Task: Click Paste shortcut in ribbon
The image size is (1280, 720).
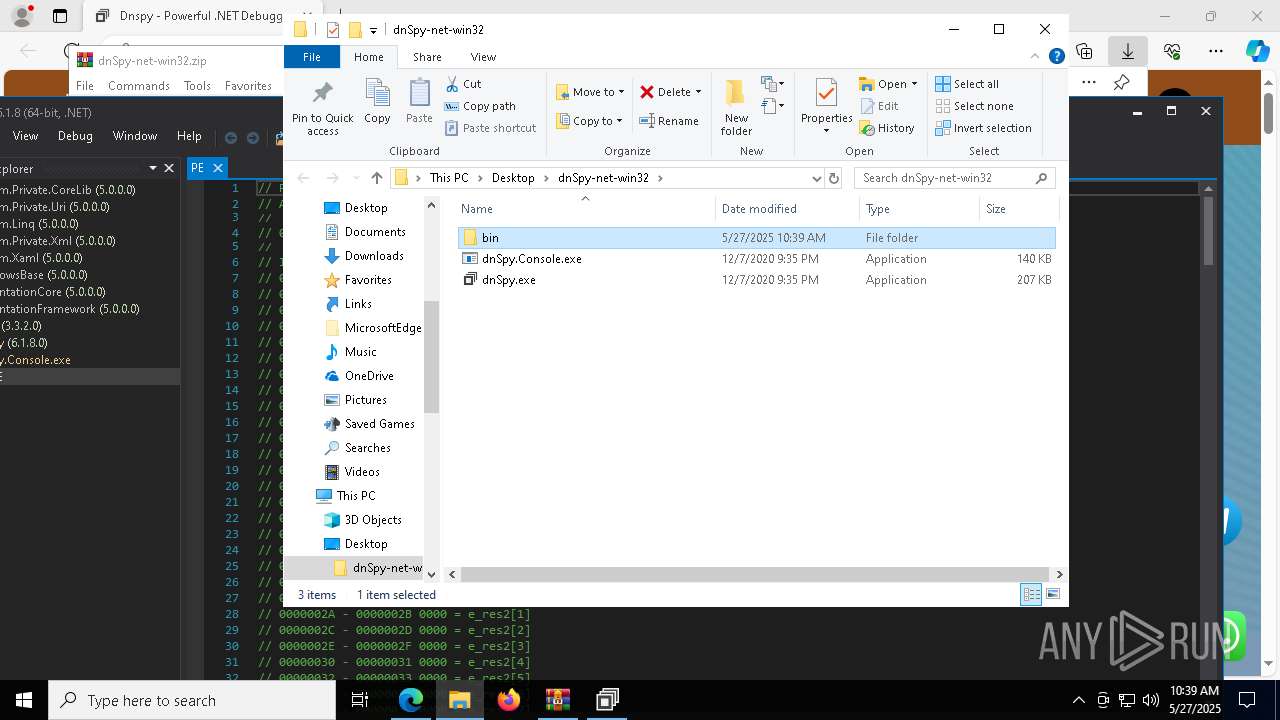Action: point(490,128)
